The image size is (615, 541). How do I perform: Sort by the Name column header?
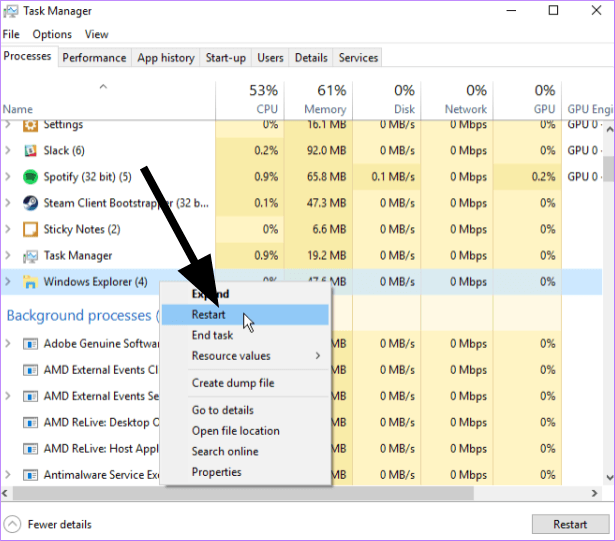(x=108, y=100)
